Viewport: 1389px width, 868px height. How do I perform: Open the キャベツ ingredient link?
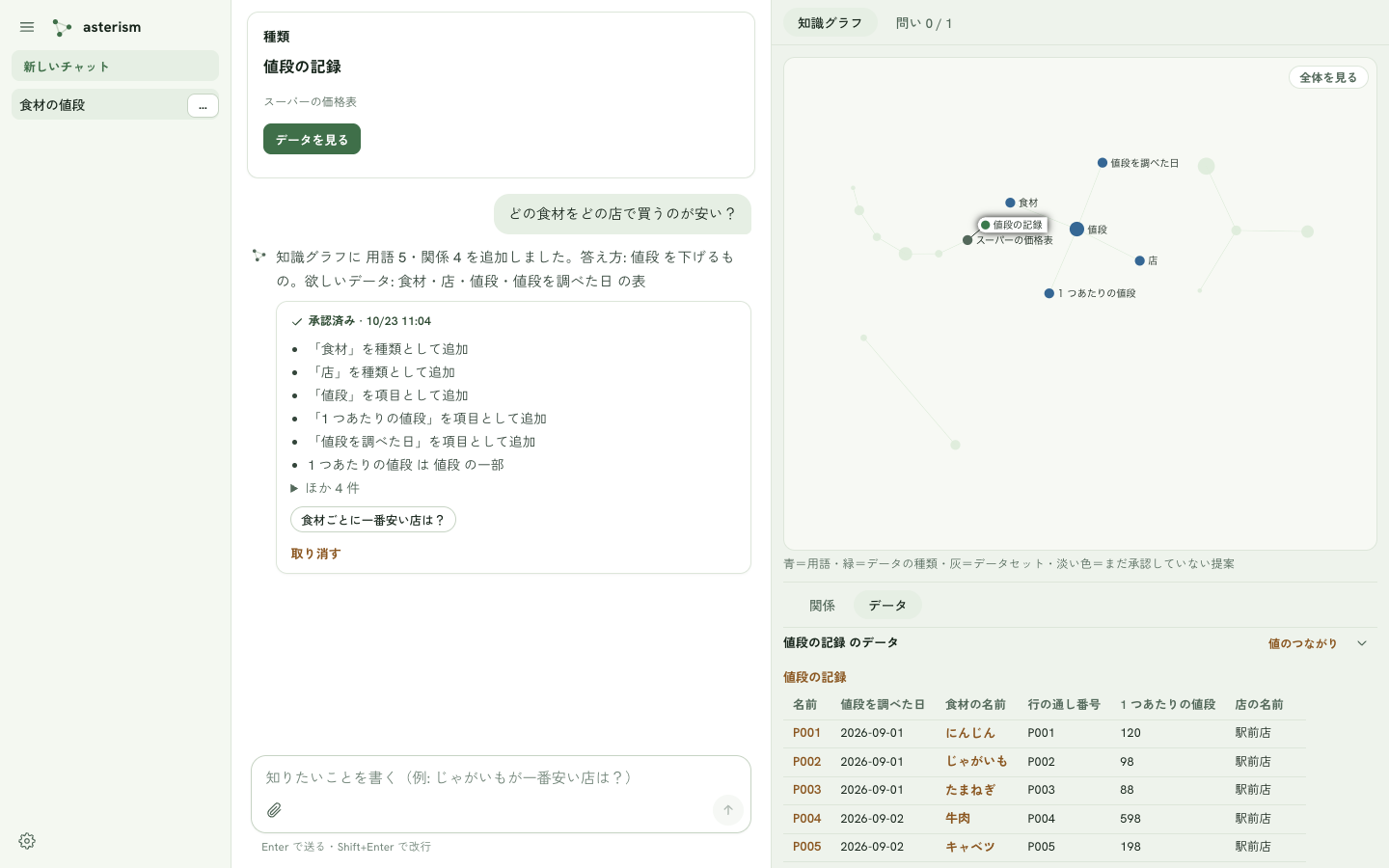click(x=969, y=847)
